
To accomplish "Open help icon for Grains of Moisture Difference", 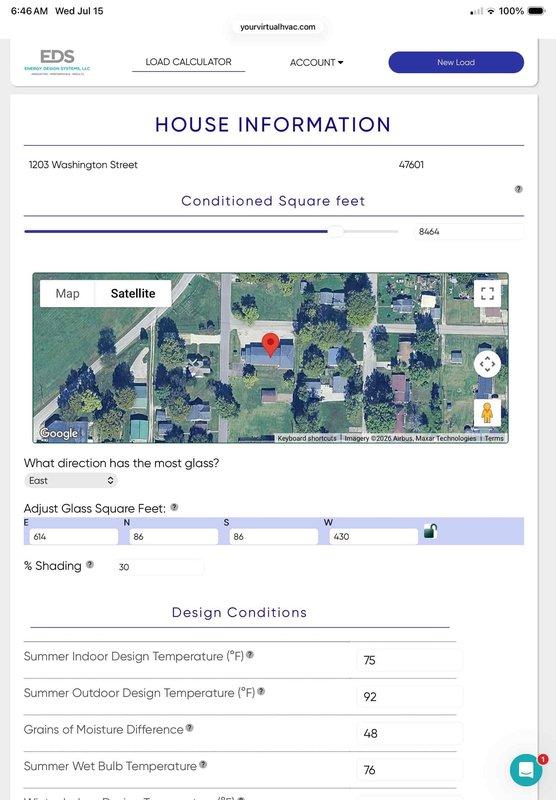I will pyautogui.click(x=189, y=728).
